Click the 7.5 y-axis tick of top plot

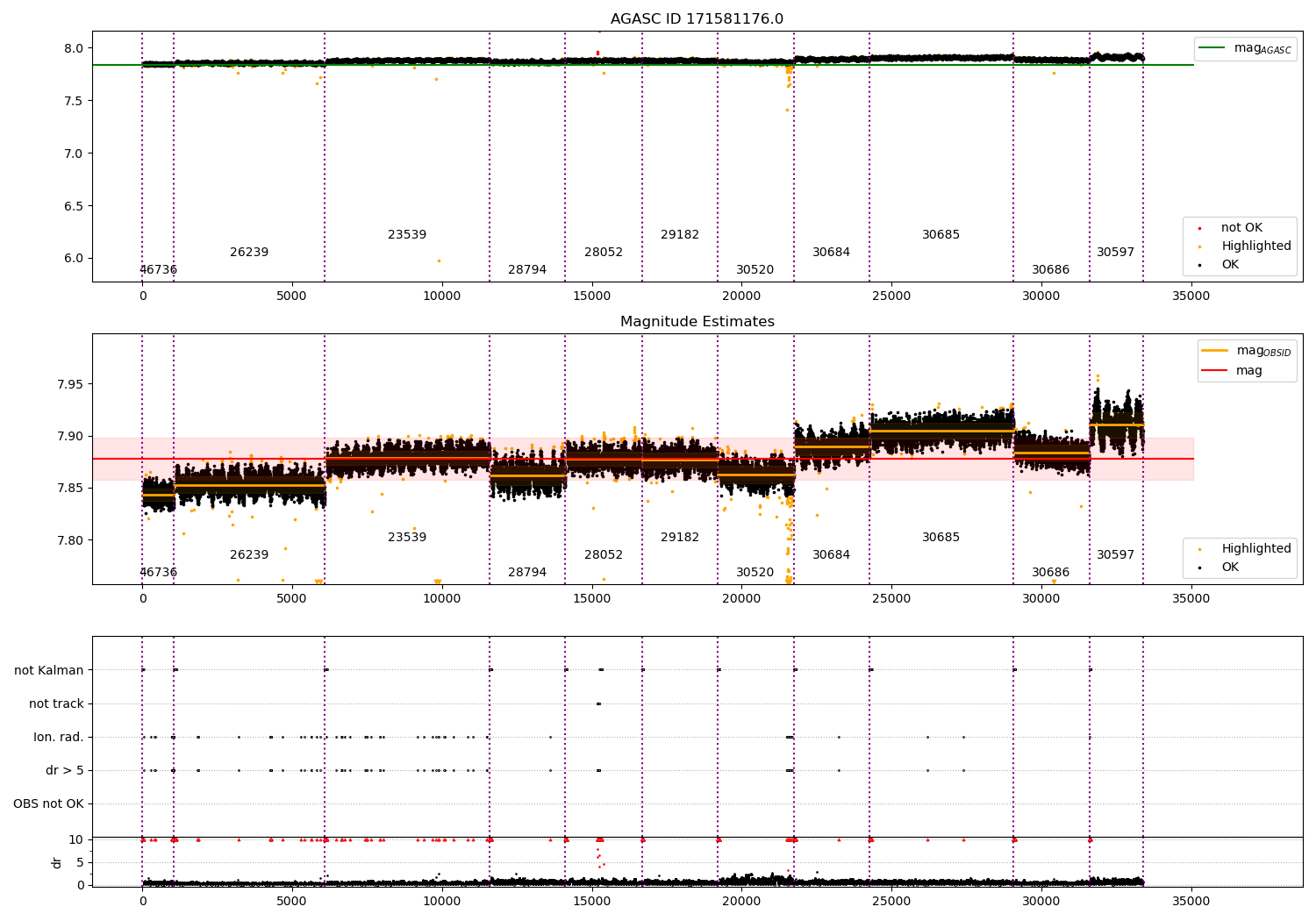75,101
